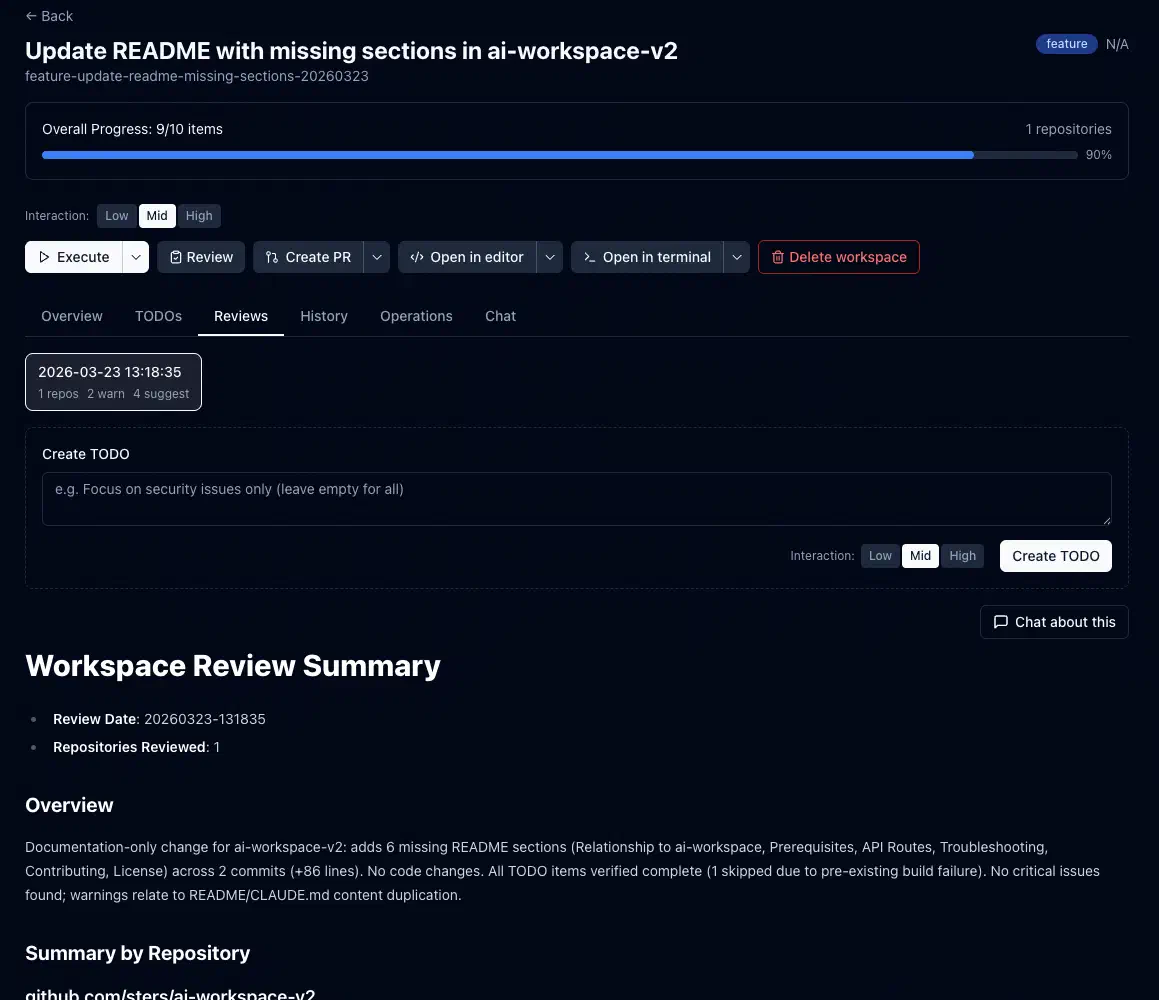
Task: Expand the Create PR dropdown chevron
Action: [377, 257]
